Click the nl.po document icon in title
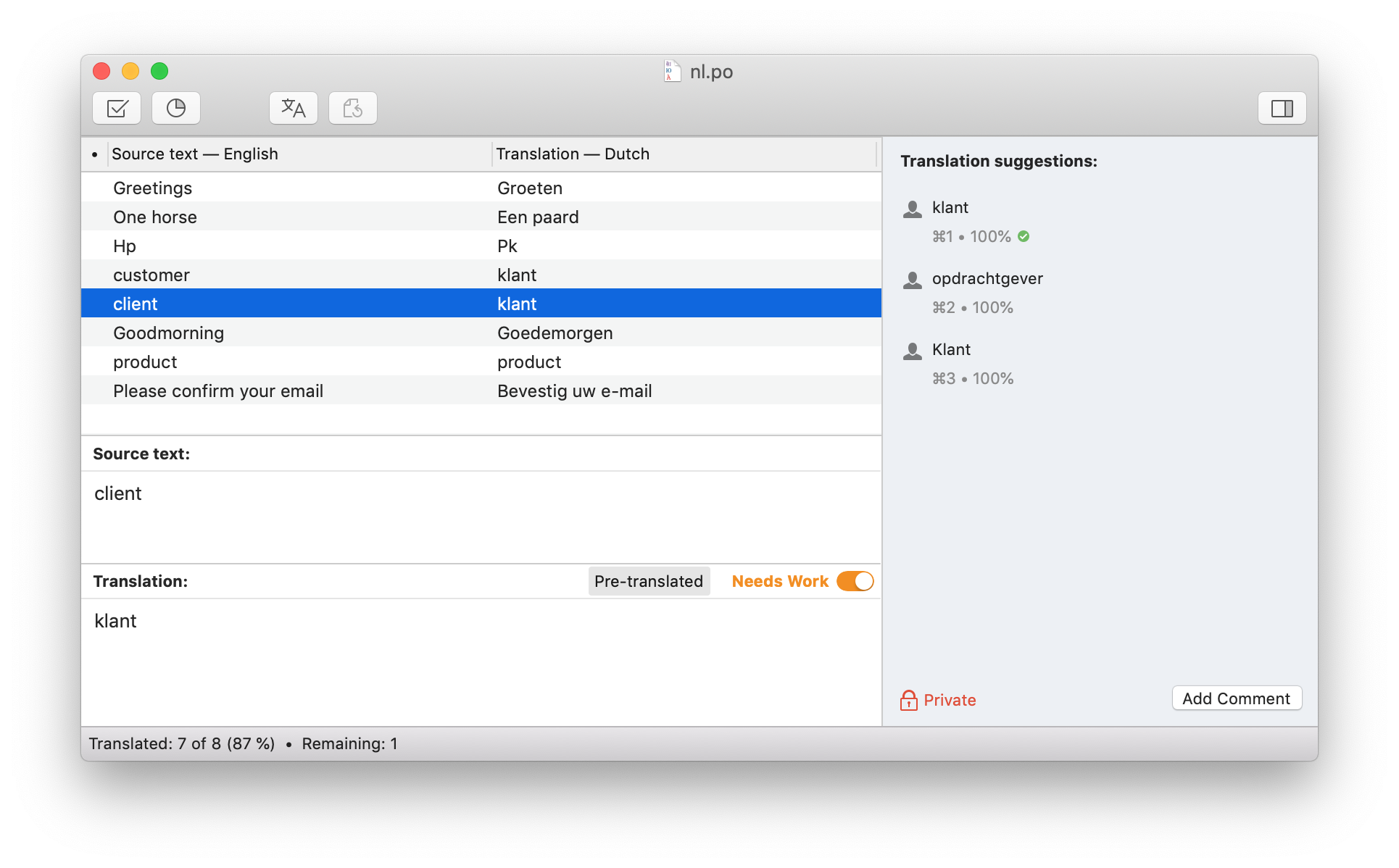The width and height of the screenshot is (1399, 868). [x=672, y=71]
